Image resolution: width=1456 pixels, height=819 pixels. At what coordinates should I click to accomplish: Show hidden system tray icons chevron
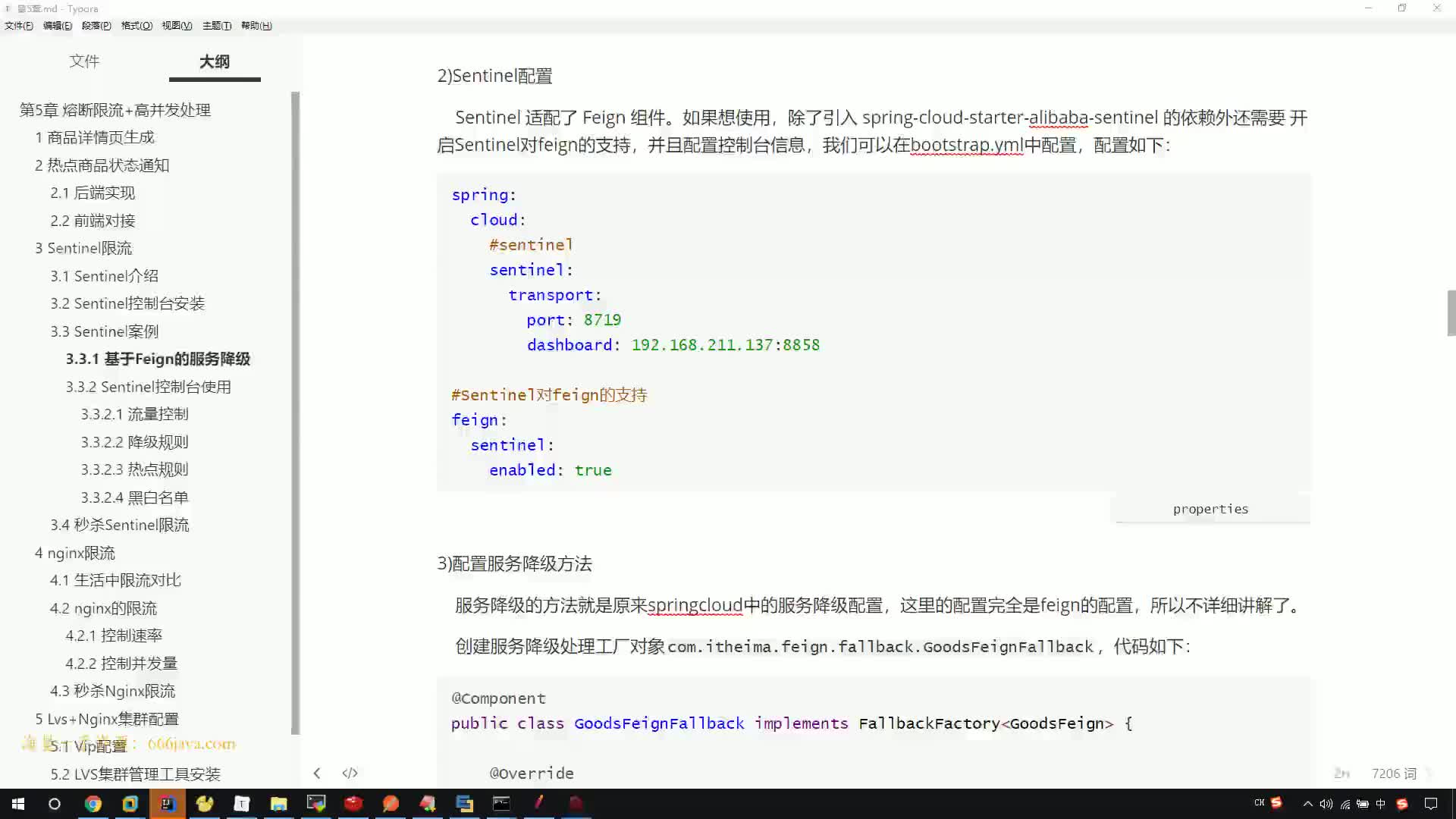pyautogui.click(x=1307, y=804)
